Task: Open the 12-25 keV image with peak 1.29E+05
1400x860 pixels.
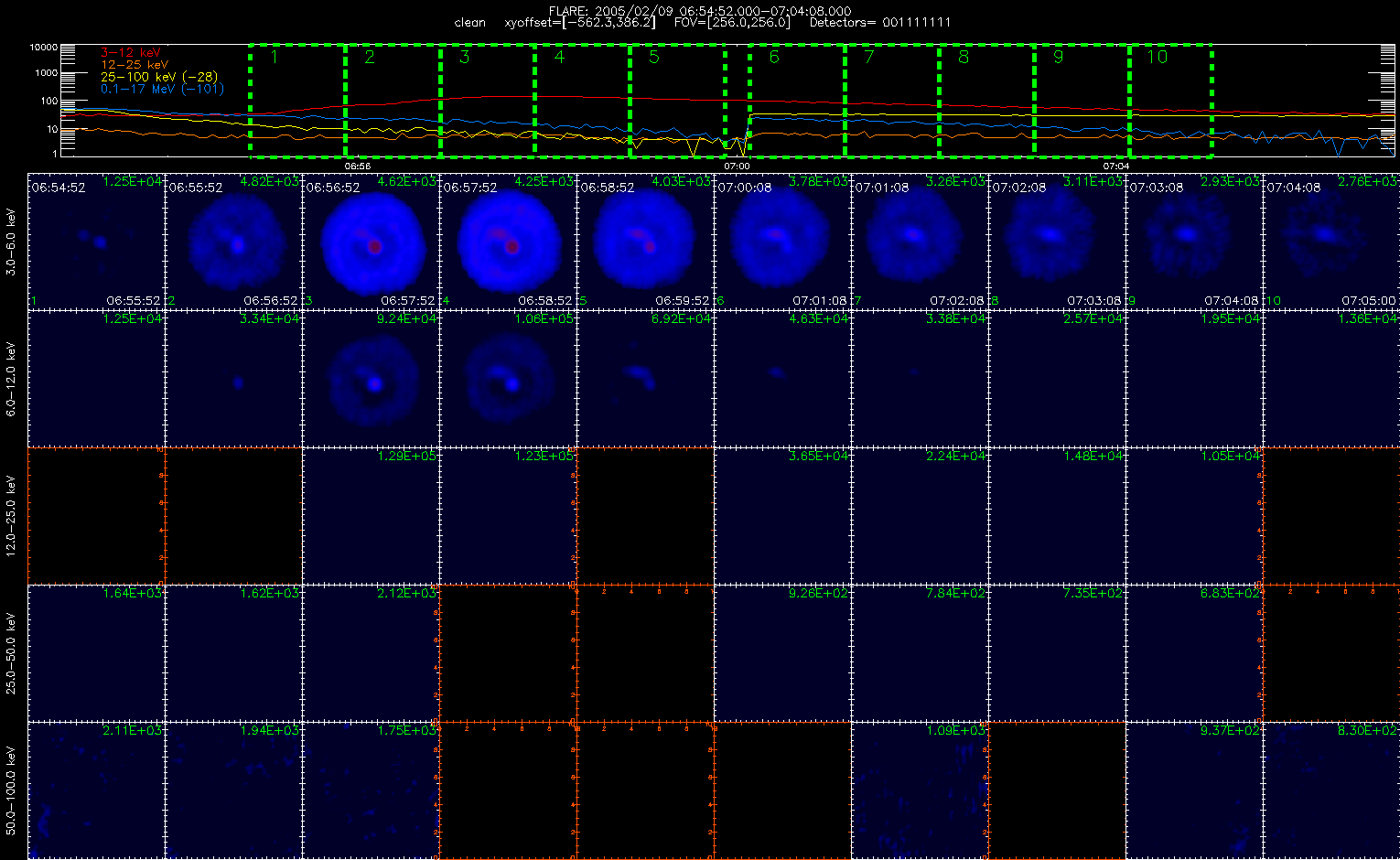Action: point(371,515)
